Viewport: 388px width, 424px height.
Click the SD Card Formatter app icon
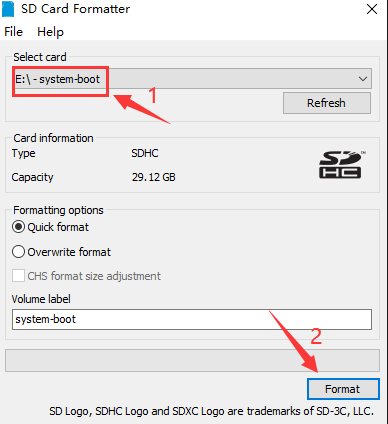[8, 9]
